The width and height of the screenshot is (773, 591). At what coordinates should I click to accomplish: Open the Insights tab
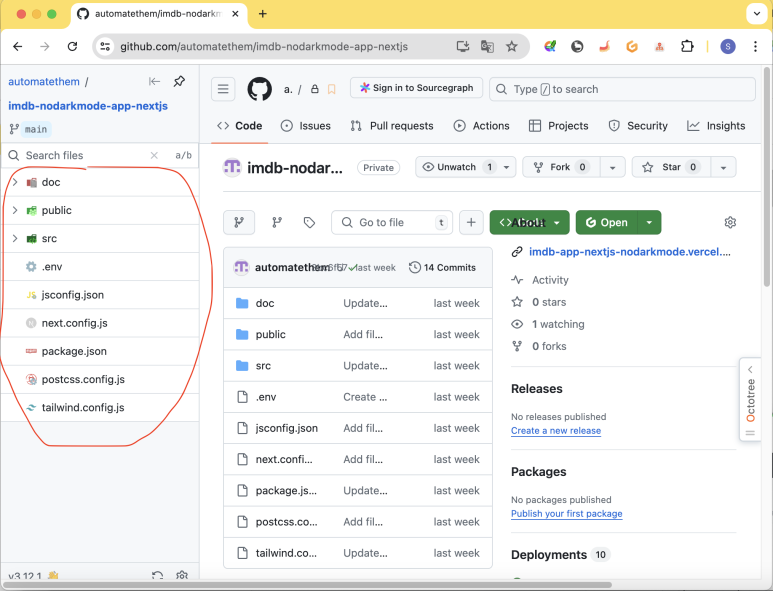point(716,126)
